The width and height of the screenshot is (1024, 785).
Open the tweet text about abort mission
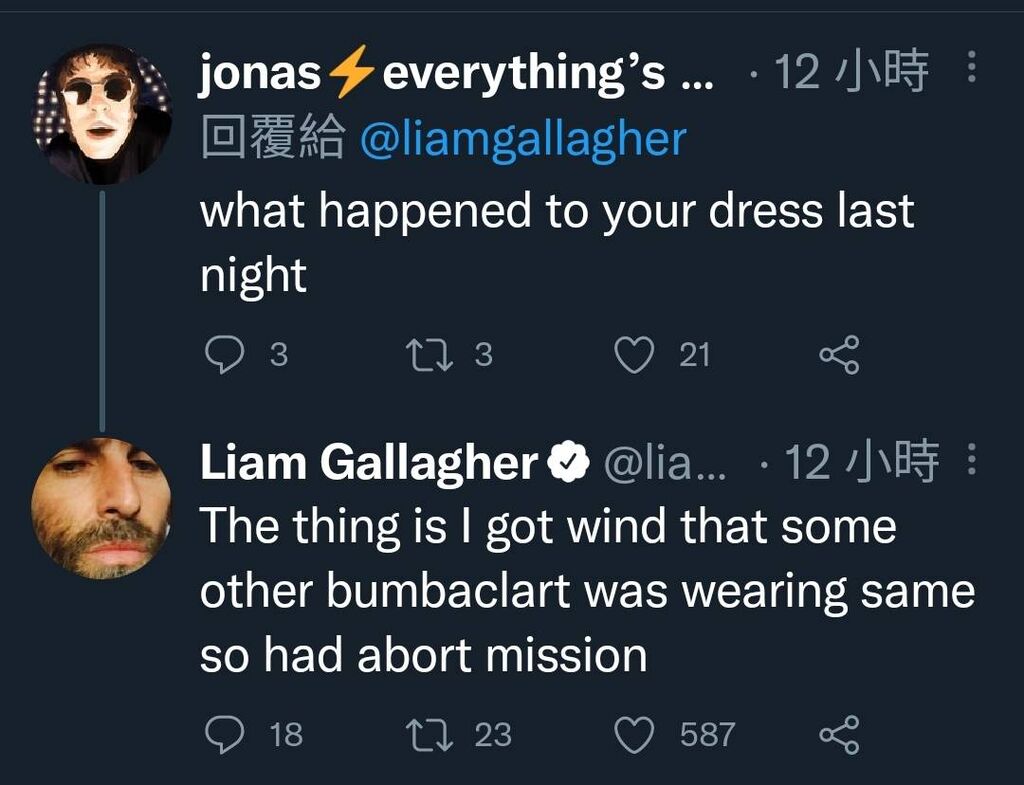587,590
